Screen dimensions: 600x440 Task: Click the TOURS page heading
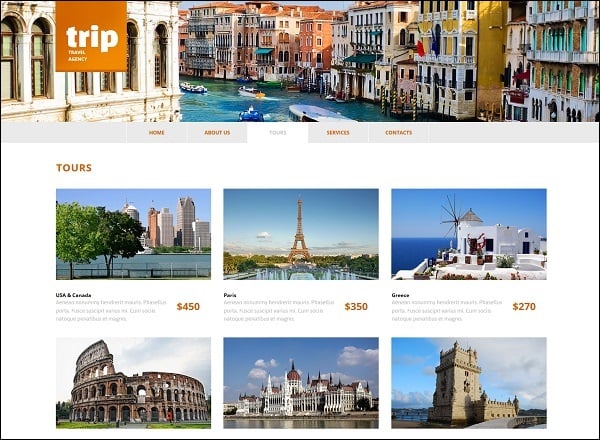click(74, 168)
